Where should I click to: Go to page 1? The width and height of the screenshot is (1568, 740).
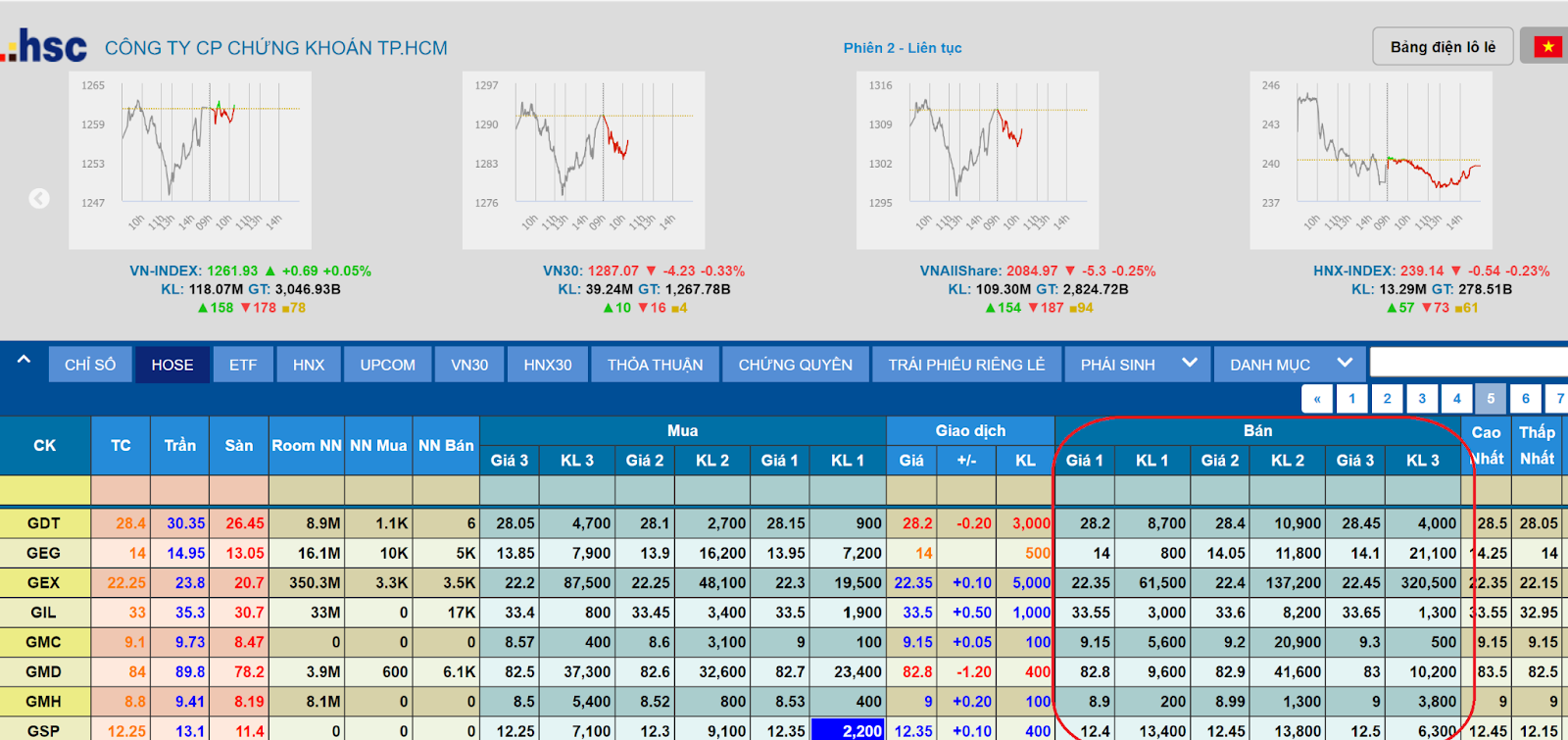click(x=1352, y=399)
